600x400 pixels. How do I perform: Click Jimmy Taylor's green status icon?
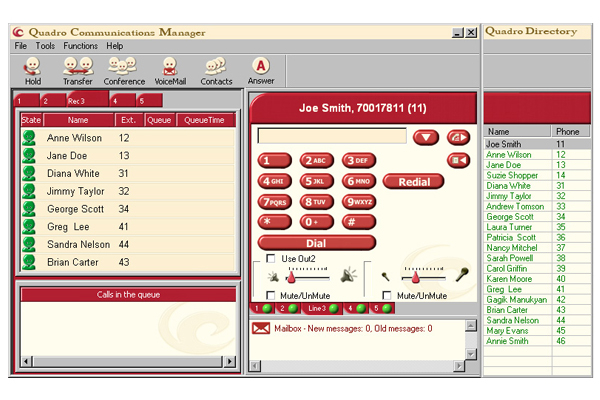(x=29, y=191)
